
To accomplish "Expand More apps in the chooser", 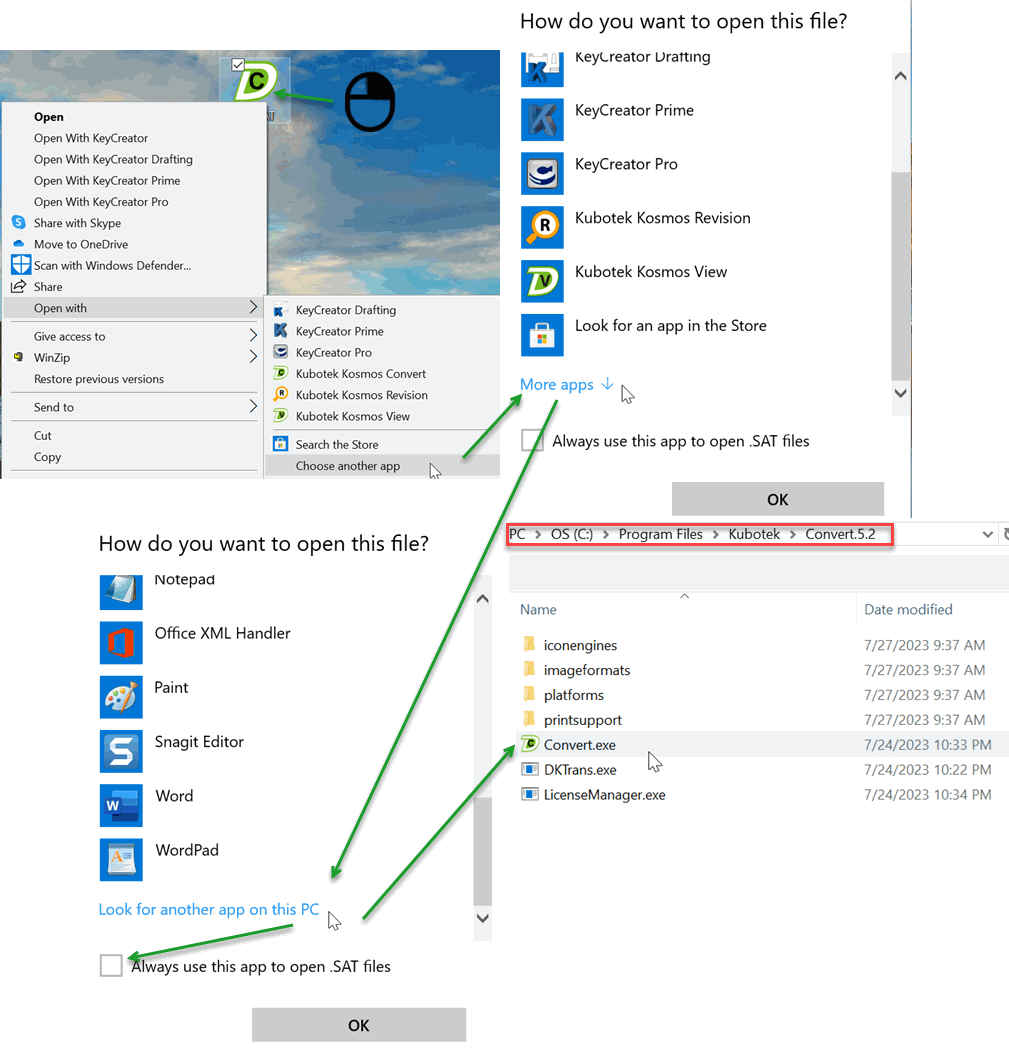I will 556,384.
